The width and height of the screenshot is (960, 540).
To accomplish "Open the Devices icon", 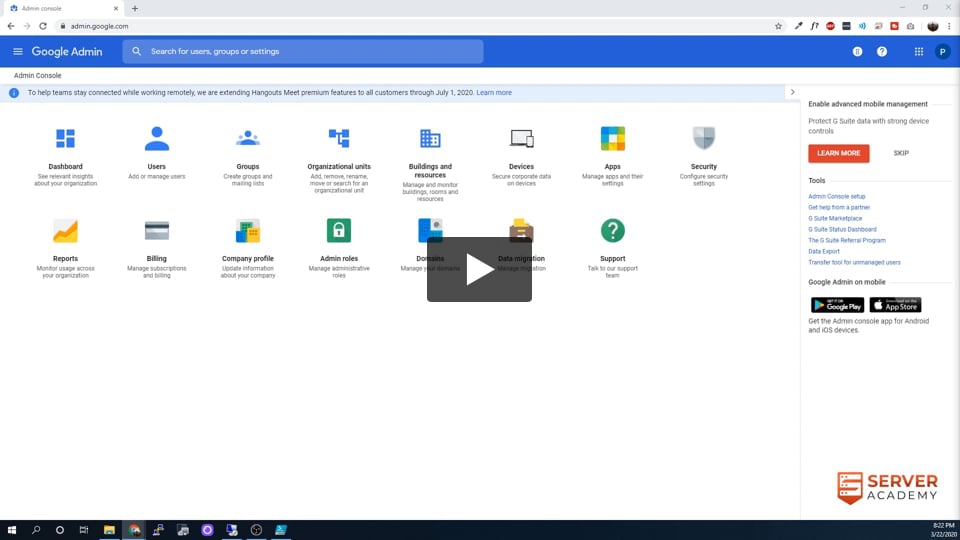I will coord(521,139).
